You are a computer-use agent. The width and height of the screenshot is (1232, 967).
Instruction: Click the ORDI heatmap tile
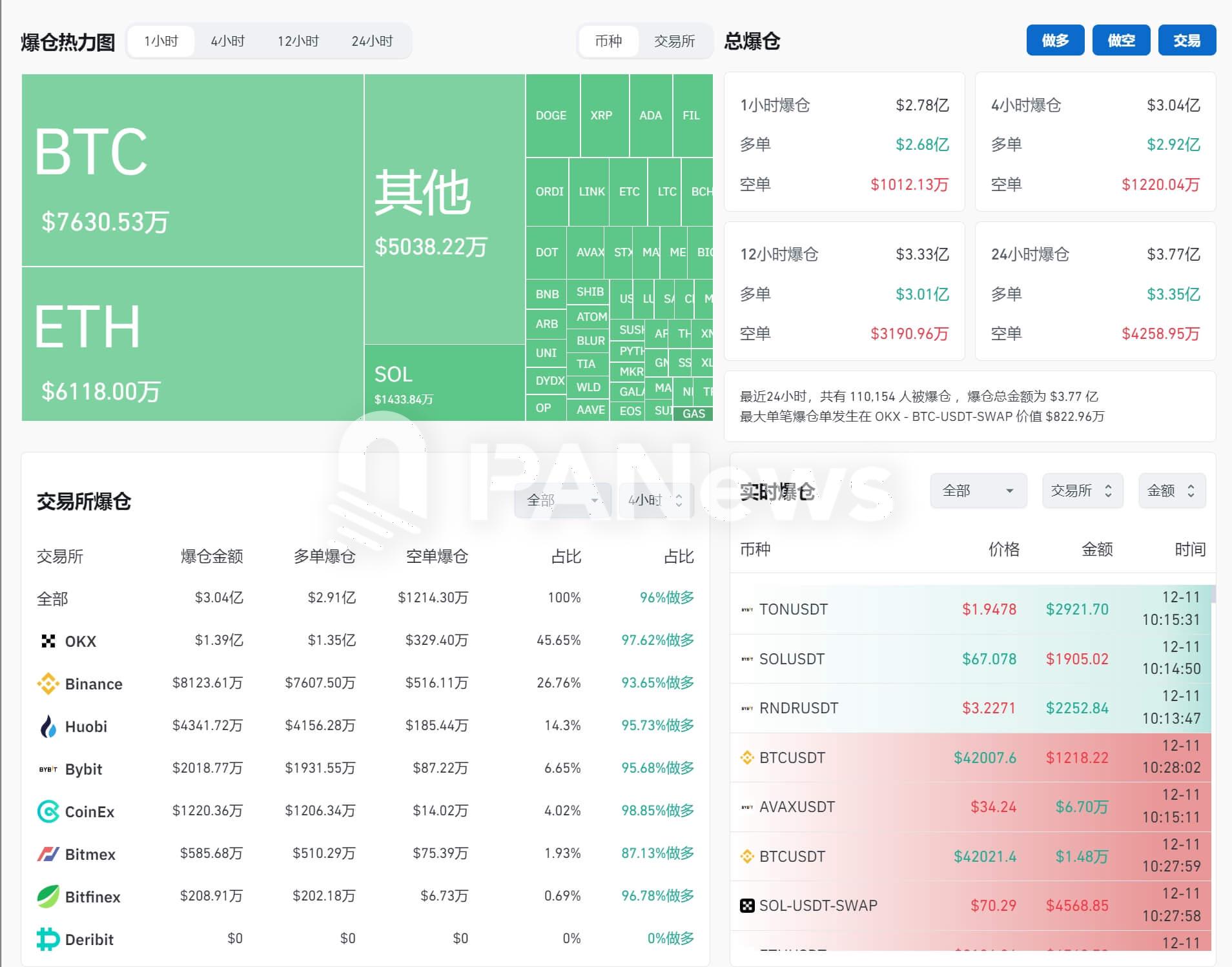[548, 192]
